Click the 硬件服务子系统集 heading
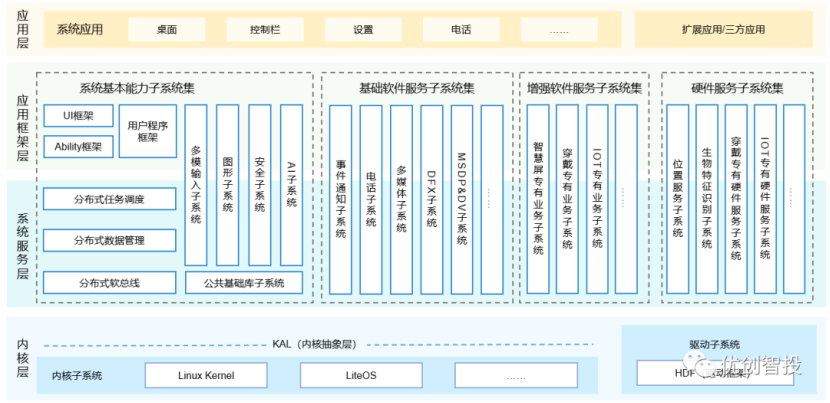The width and height of the screenshot is (830, 403). [x=737, y=88]
